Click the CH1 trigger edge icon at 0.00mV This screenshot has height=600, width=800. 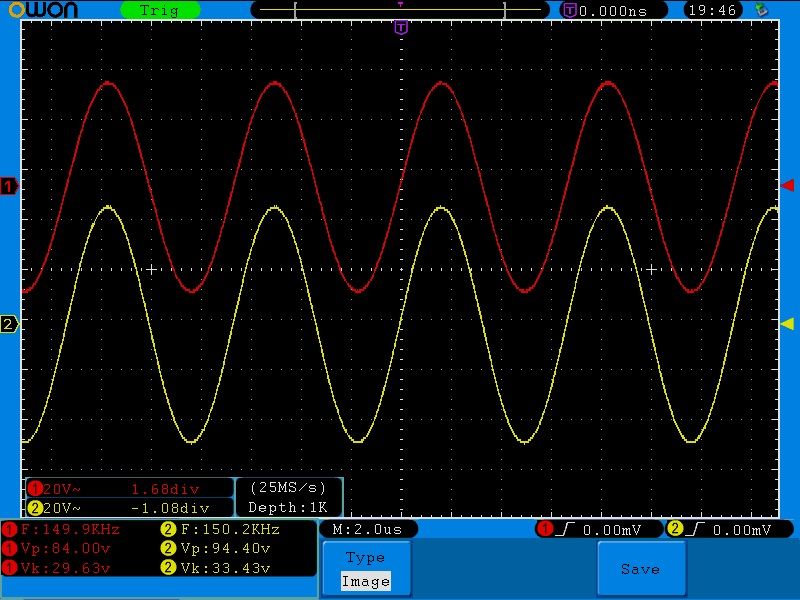[x=562, y=529]
